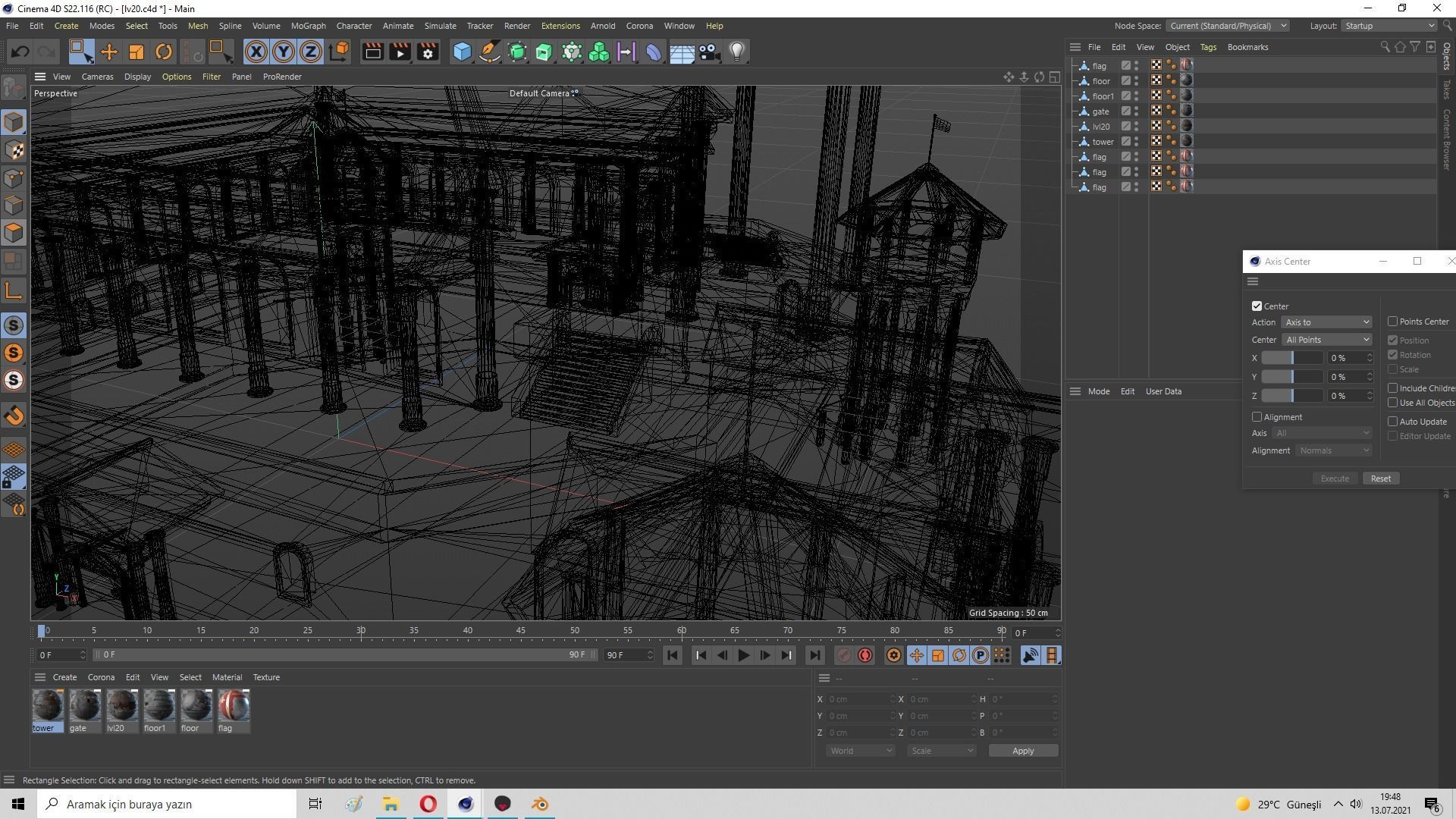Click the Axis mode L icon
Screen dimensions: 1456x819
click(14, 290)
